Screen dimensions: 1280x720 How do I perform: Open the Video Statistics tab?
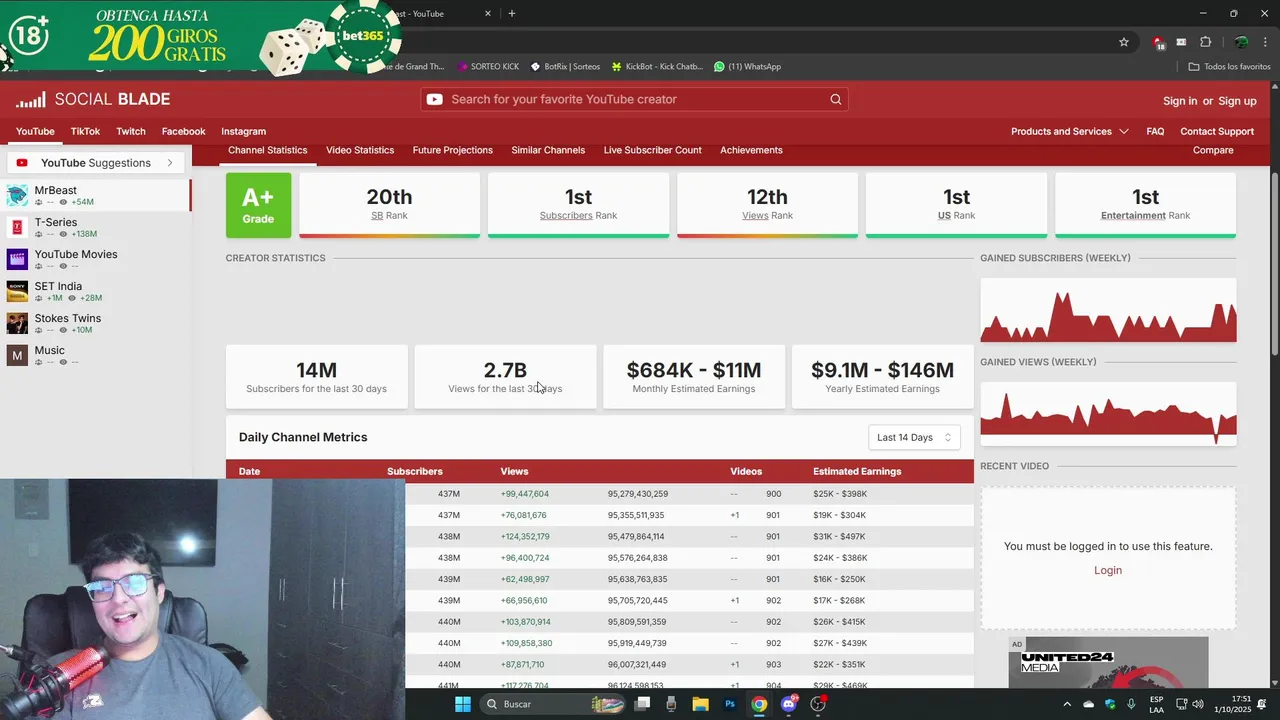360,150
